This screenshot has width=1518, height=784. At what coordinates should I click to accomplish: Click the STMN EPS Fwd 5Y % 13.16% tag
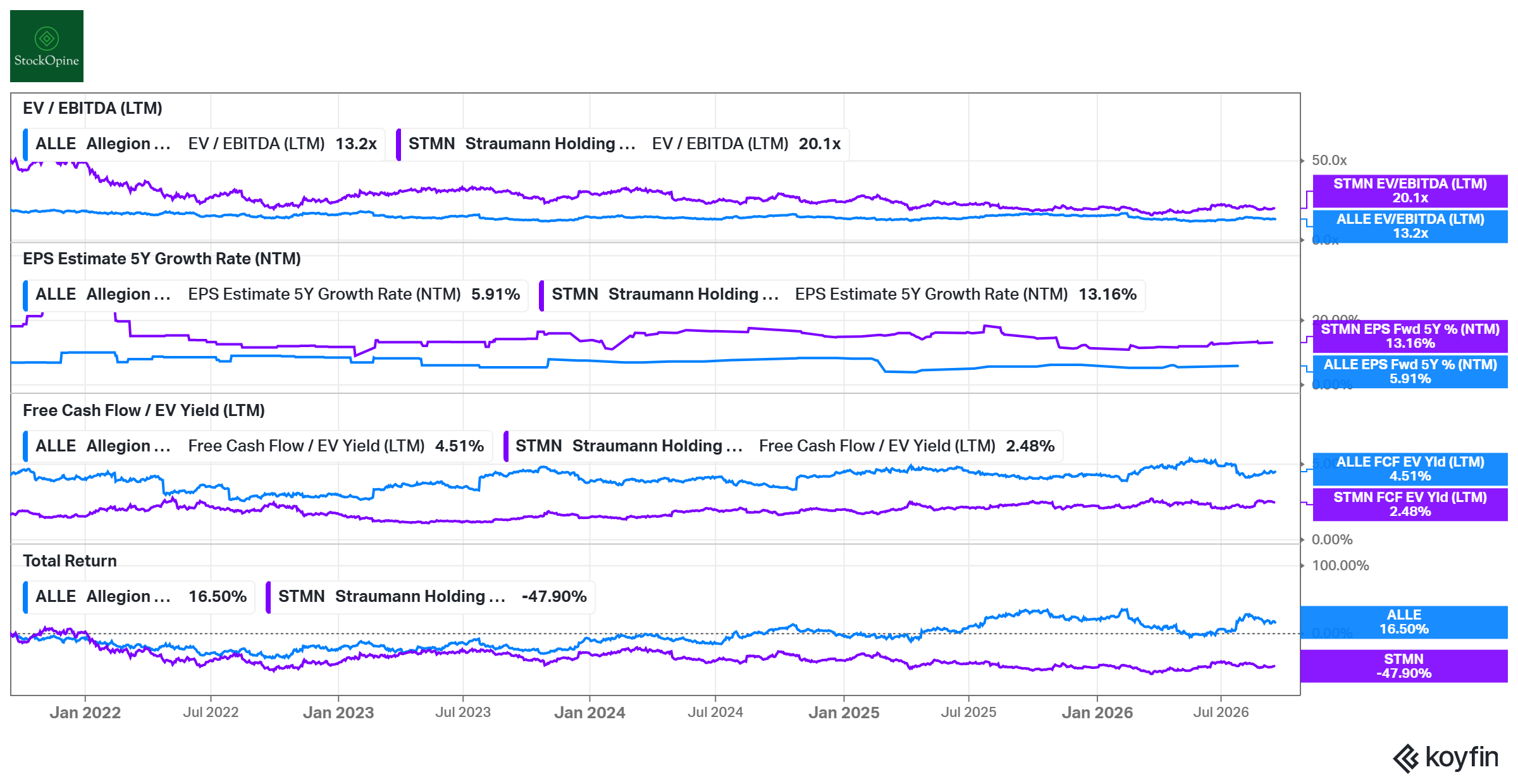point(1410,336)
